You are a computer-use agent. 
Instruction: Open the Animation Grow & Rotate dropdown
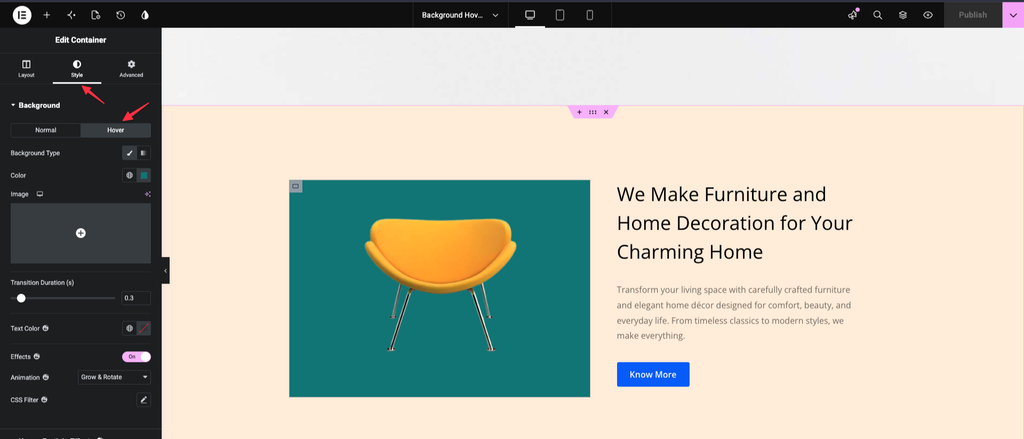[x=114, y=377]
